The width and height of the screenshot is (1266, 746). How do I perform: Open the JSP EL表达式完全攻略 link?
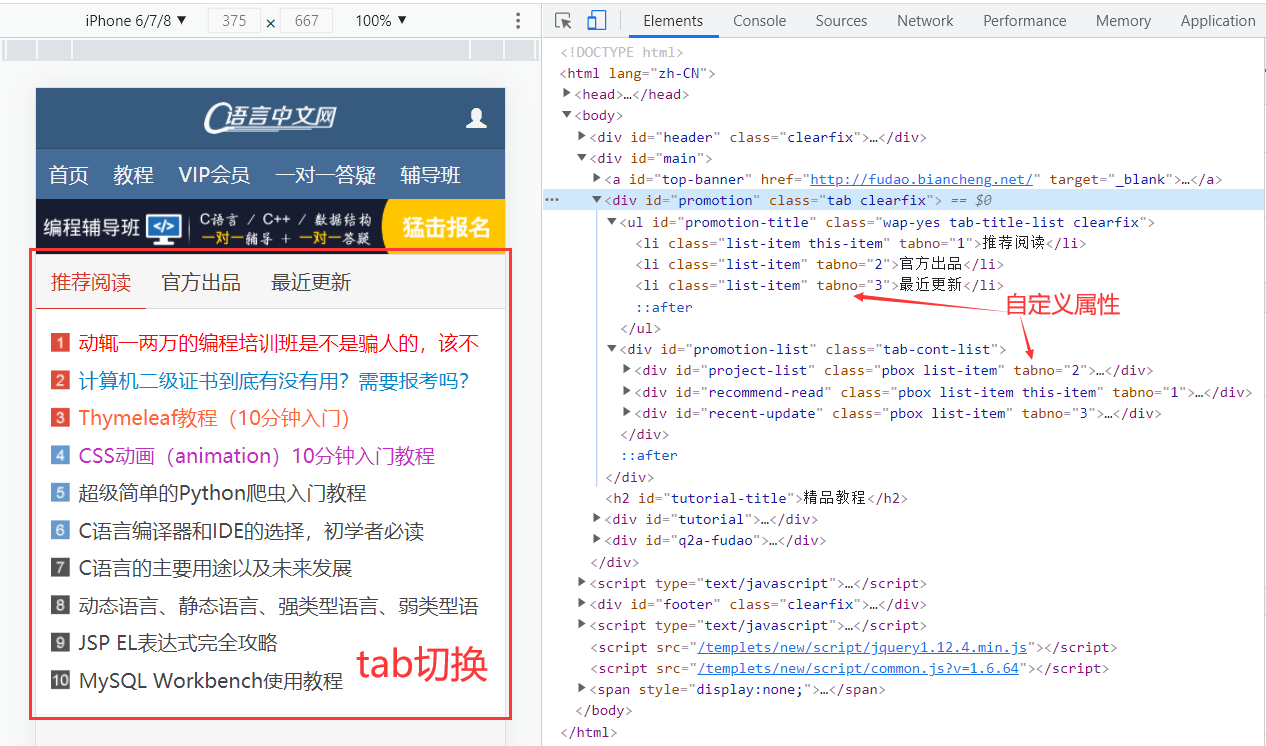pyautogui.click(x=179, y=643)
